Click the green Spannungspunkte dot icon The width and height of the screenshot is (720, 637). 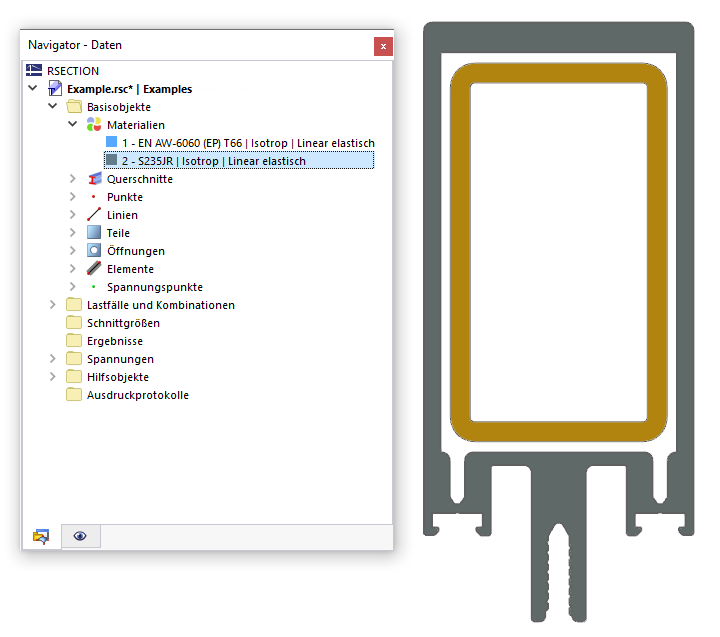[94, 287]
